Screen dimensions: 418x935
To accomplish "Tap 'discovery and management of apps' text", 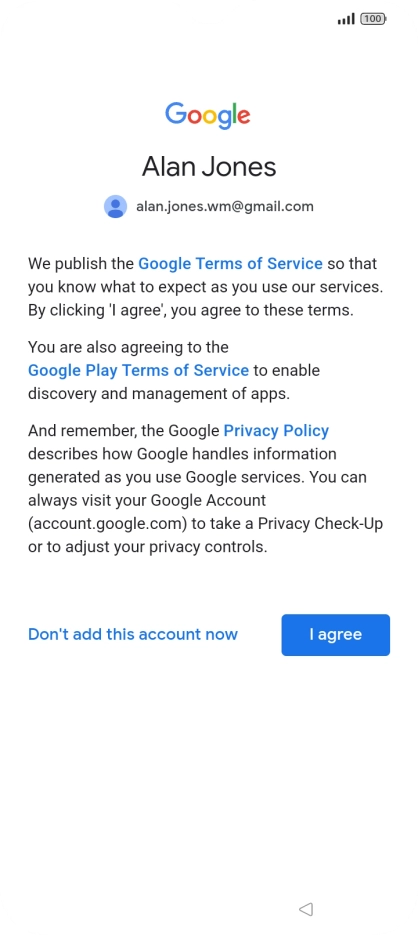I will click(x=159, y=394).
